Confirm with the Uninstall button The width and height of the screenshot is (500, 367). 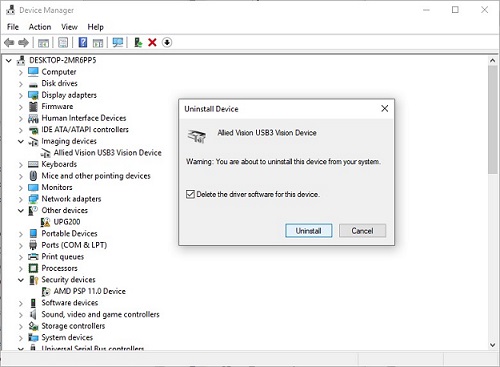point(309,231)
